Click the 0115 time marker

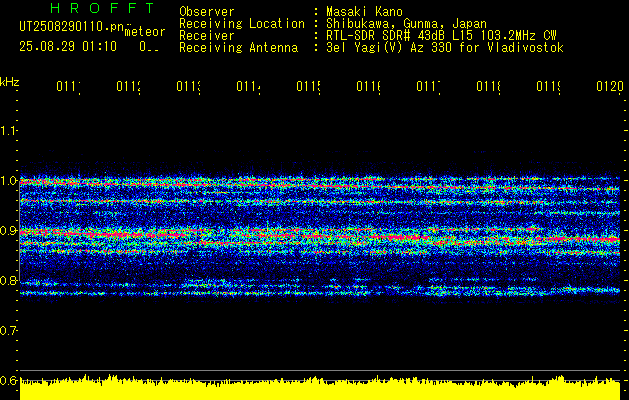[x=308, y=86]
